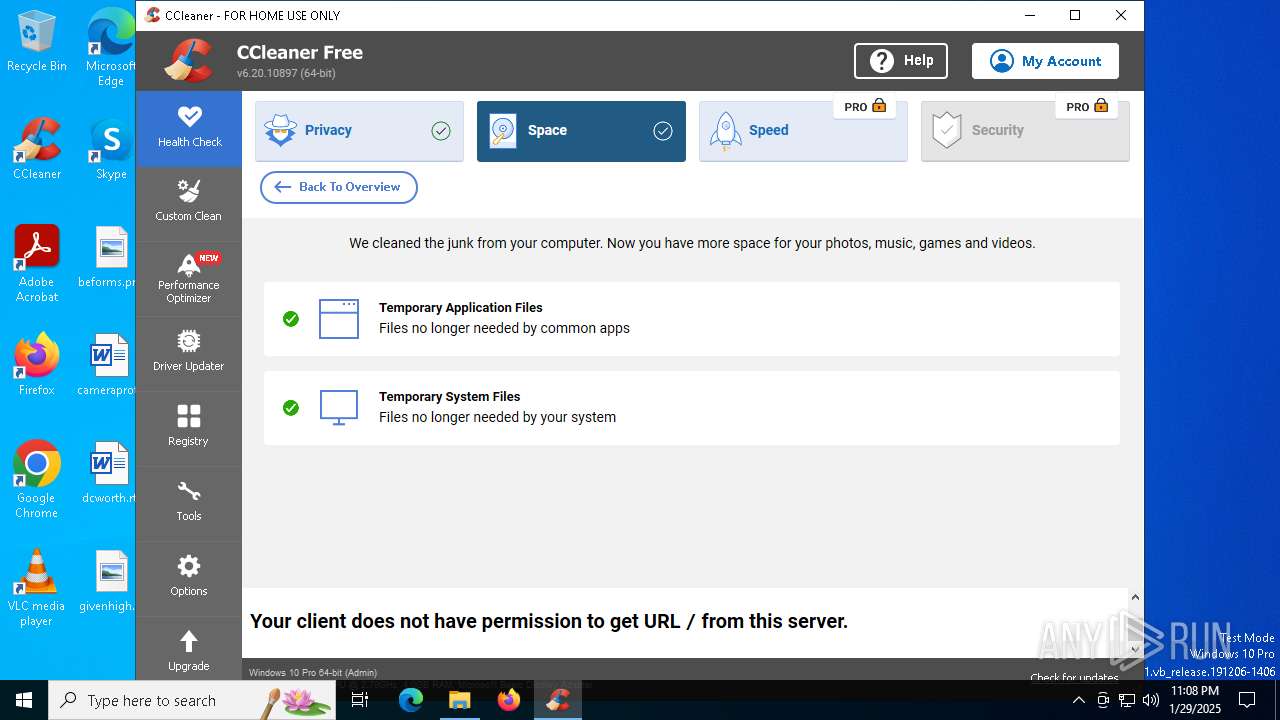Viewport: 1280px width, 720px height.
Task: Click the CCleaner logo in header
Action: point(189,61)
